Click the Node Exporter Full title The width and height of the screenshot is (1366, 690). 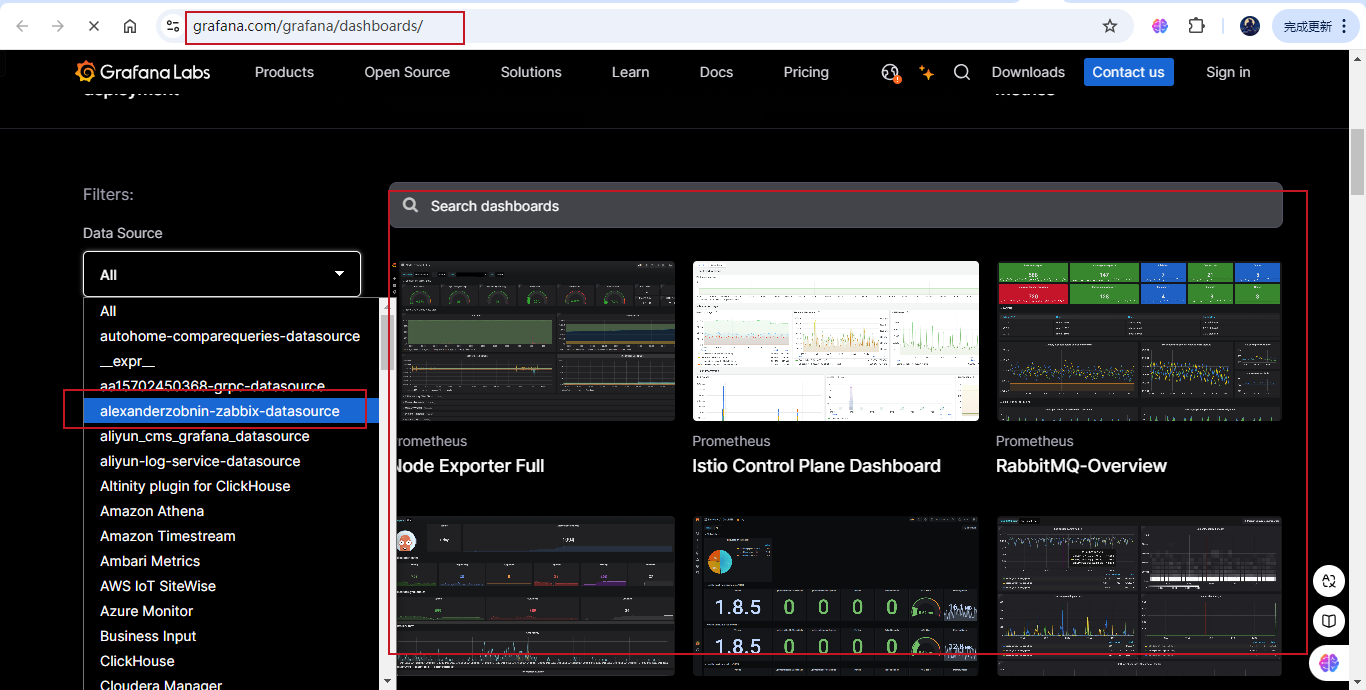[468, 465]
